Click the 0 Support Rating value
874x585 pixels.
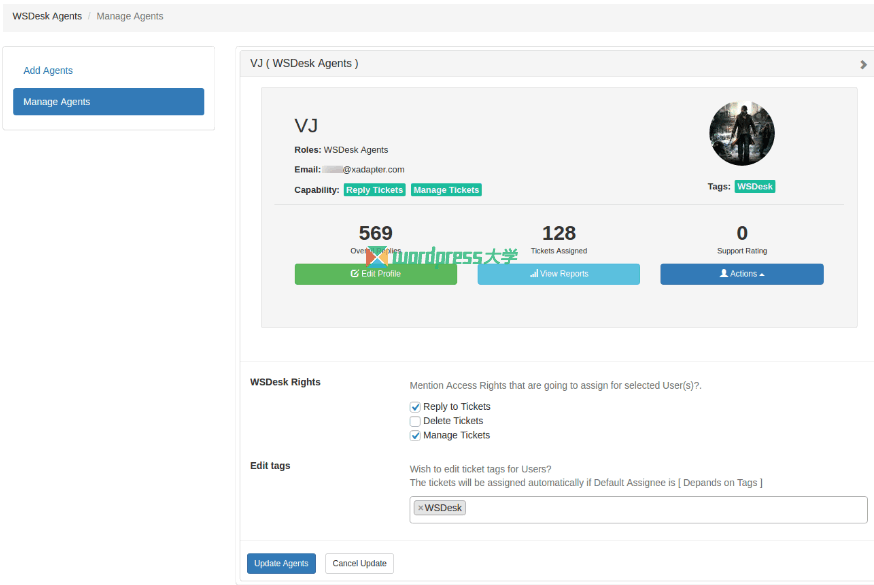click(742, 233)
